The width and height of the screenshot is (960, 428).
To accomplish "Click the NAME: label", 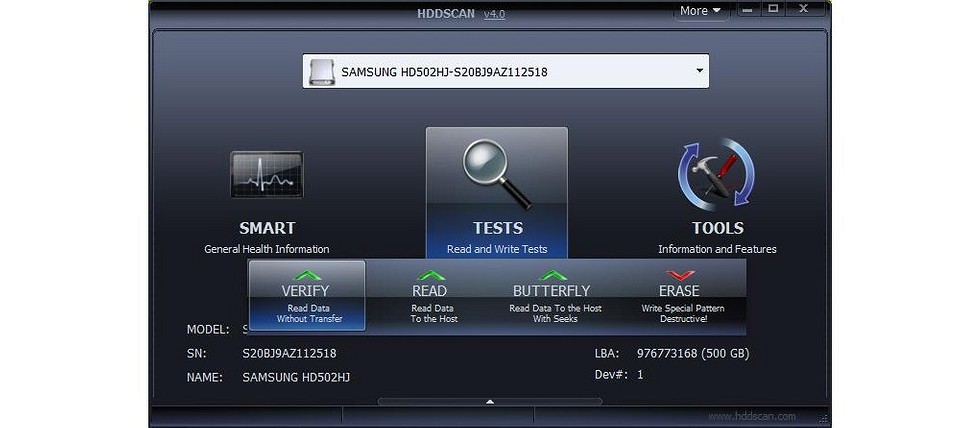I will point(204,377).
